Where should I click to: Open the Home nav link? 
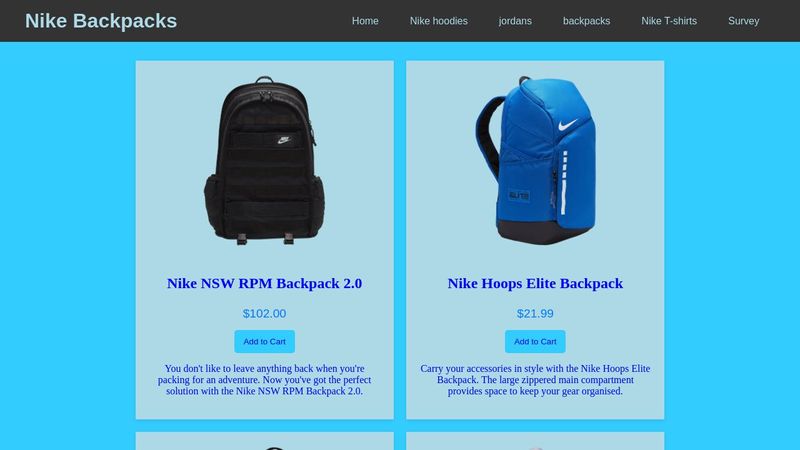click(x=365, y=21)
